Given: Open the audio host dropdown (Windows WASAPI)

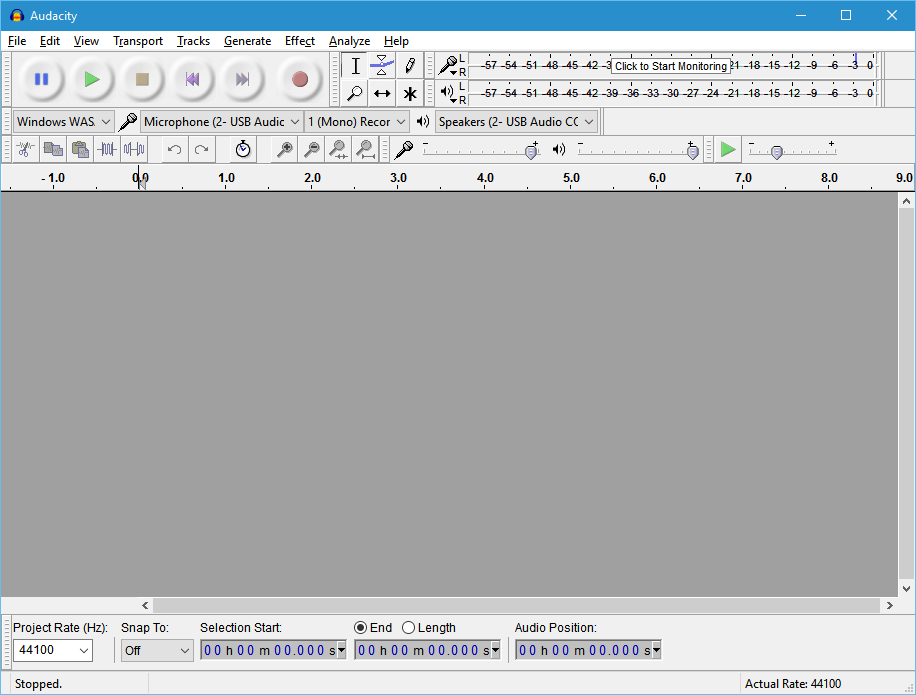Looking at the screenshot, I should point(63,121).
